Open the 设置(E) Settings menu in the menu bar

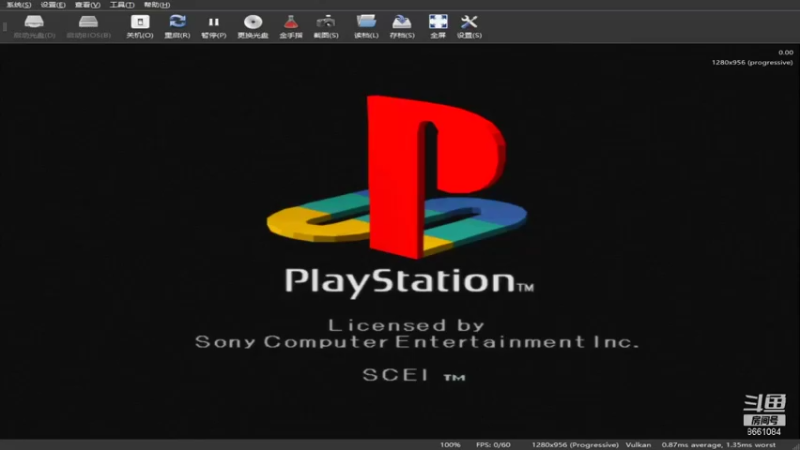coord(53,5)
